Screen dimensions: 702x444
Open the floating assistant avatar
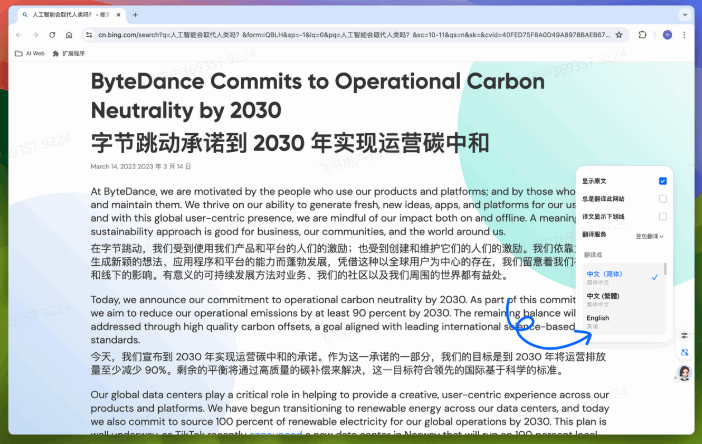coord(685,372)
